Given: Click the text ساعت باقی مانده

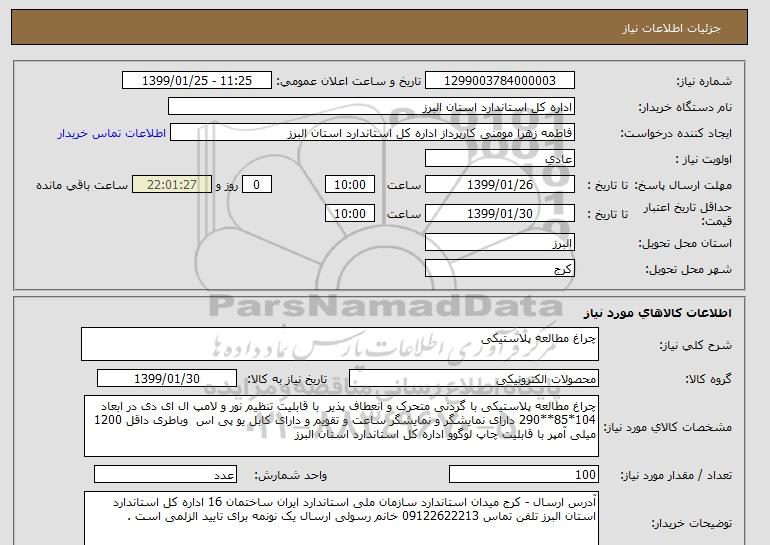Looking at the screenshot, I should click(82, 185).
